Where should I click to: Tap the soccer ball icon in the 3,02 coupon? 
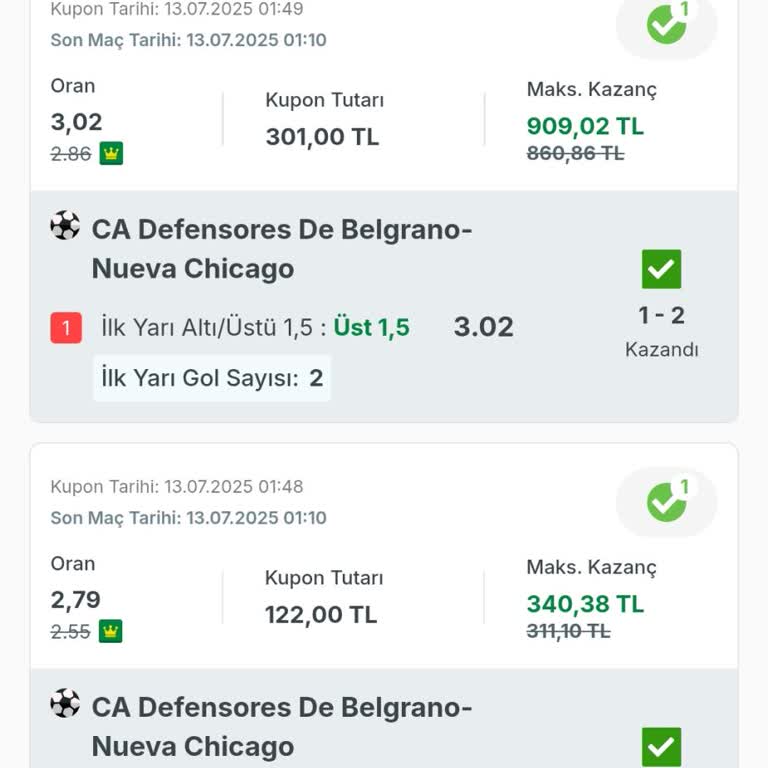pos(65,226)
